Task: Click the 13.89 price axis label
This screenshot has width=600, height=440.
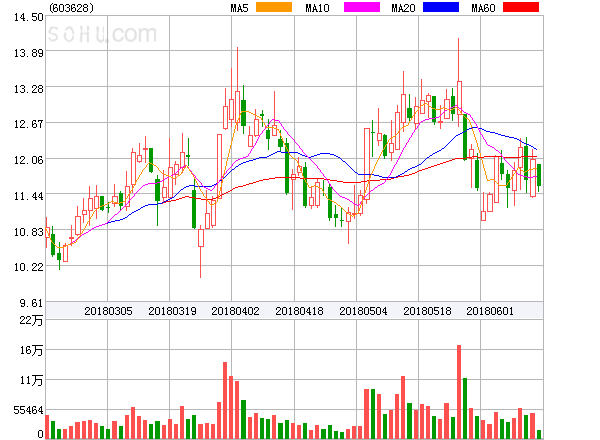Action: point(29,53)
